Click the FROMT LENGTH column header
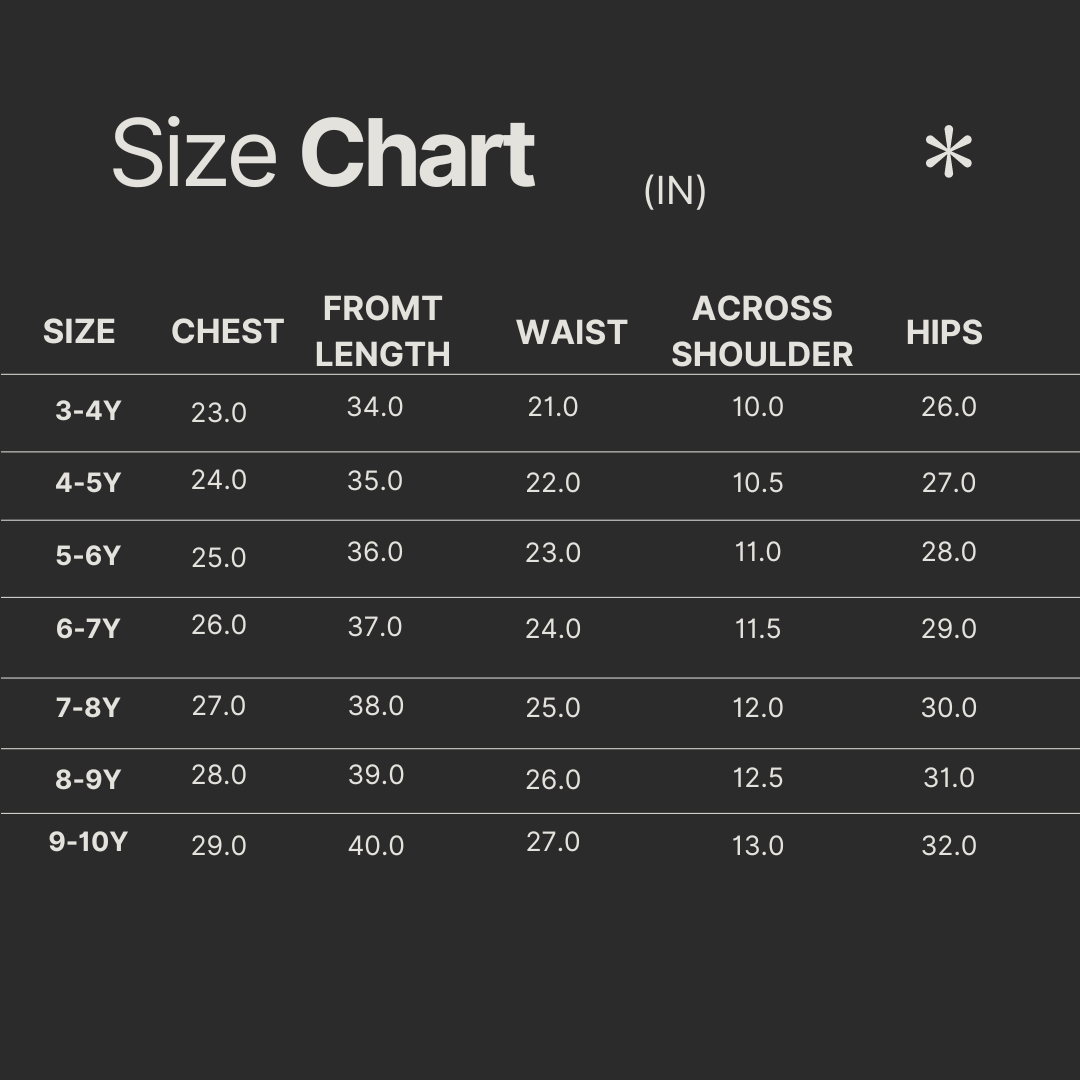1080x1080 pixels. 382,331
